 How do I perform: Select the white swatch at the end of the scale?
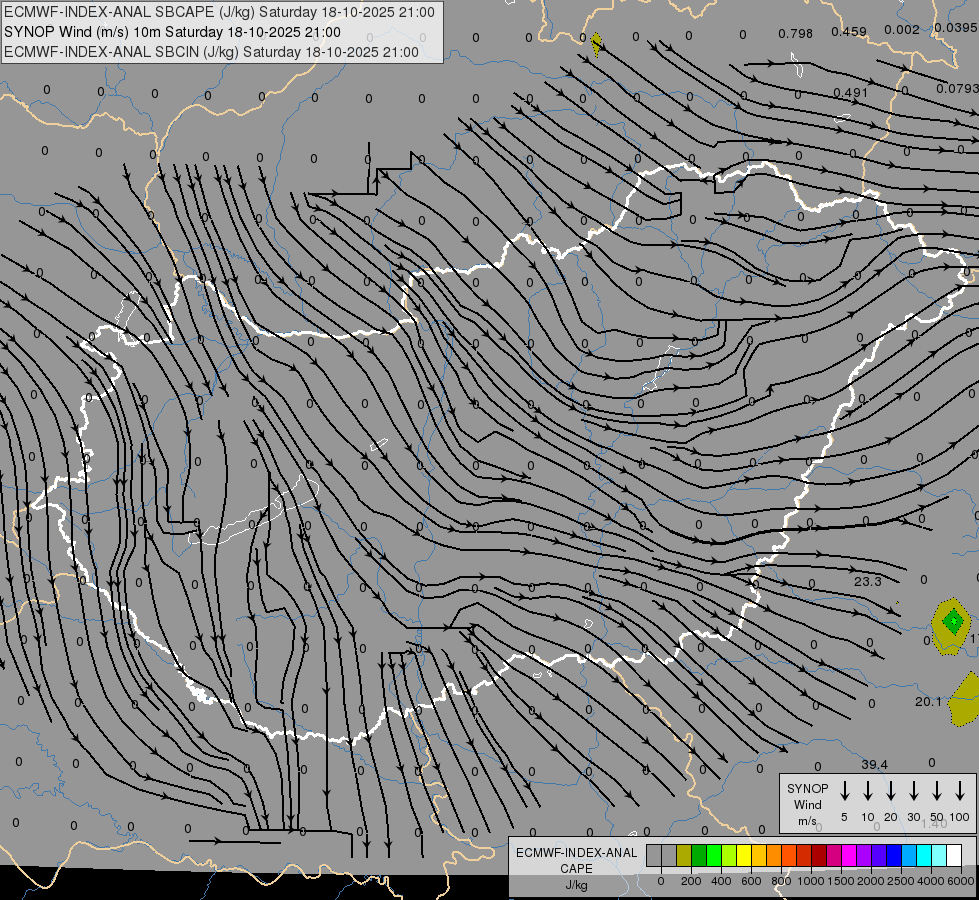(953, 855)
